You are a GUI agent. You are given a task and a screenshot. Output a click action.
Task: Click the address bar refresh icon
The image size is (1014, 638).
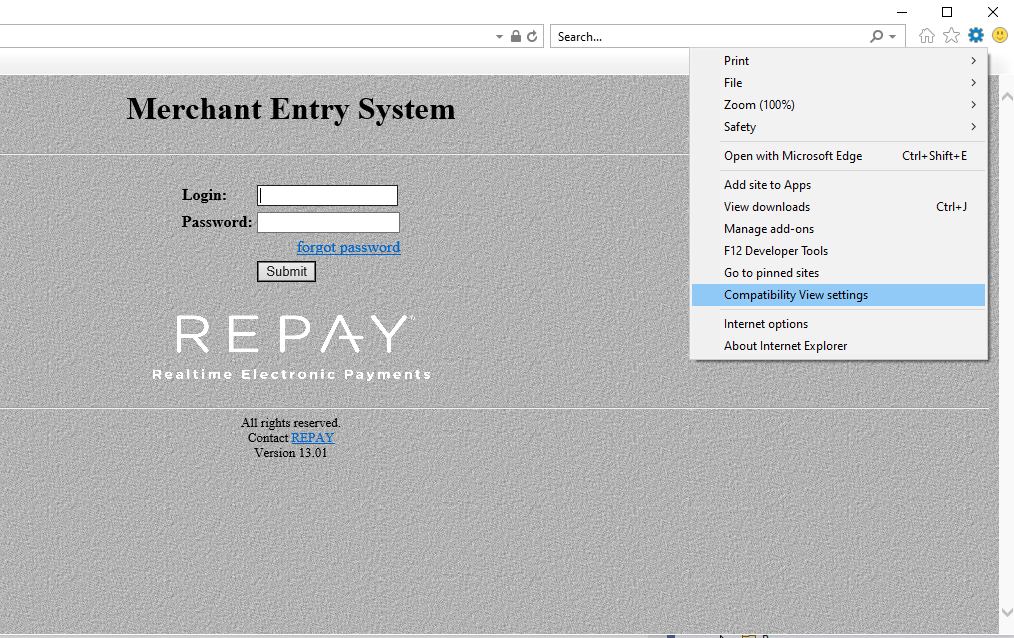pyautogui.click(x=532, y=37)
